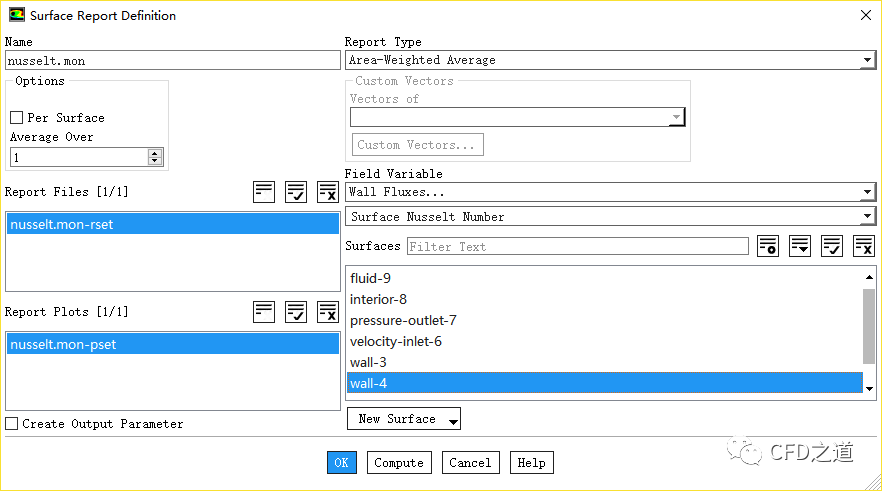This screenshot has width=882, height=491.
Task: Select all shown surfaces using checkmark icon
Action: (832, 246)
